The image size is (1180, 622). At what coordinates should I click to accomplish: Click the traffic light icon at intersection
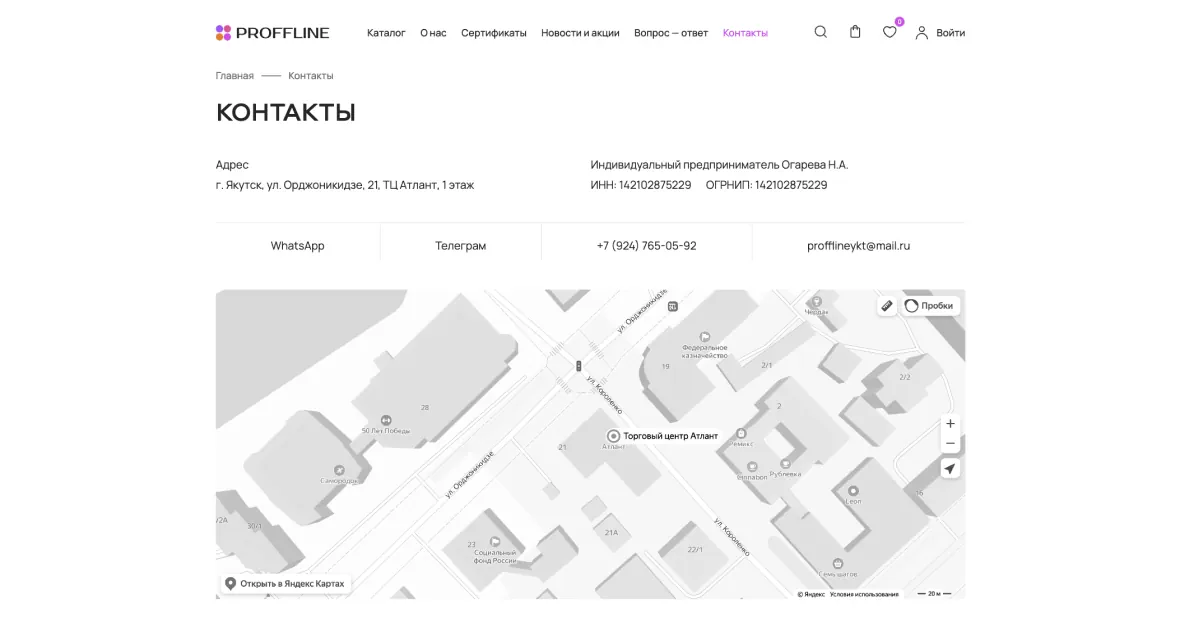[579, 366]
